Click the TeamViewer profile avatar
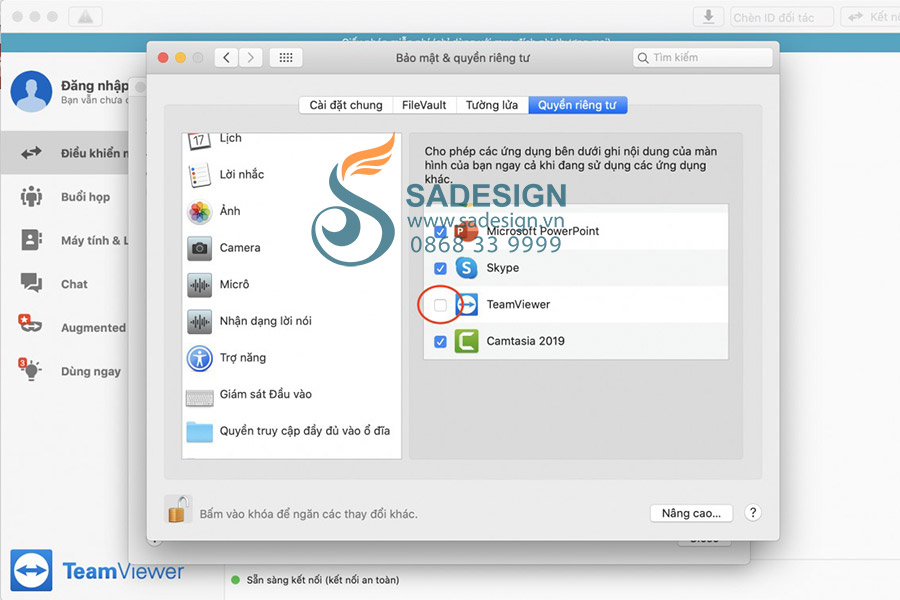 tap(32, 92)
